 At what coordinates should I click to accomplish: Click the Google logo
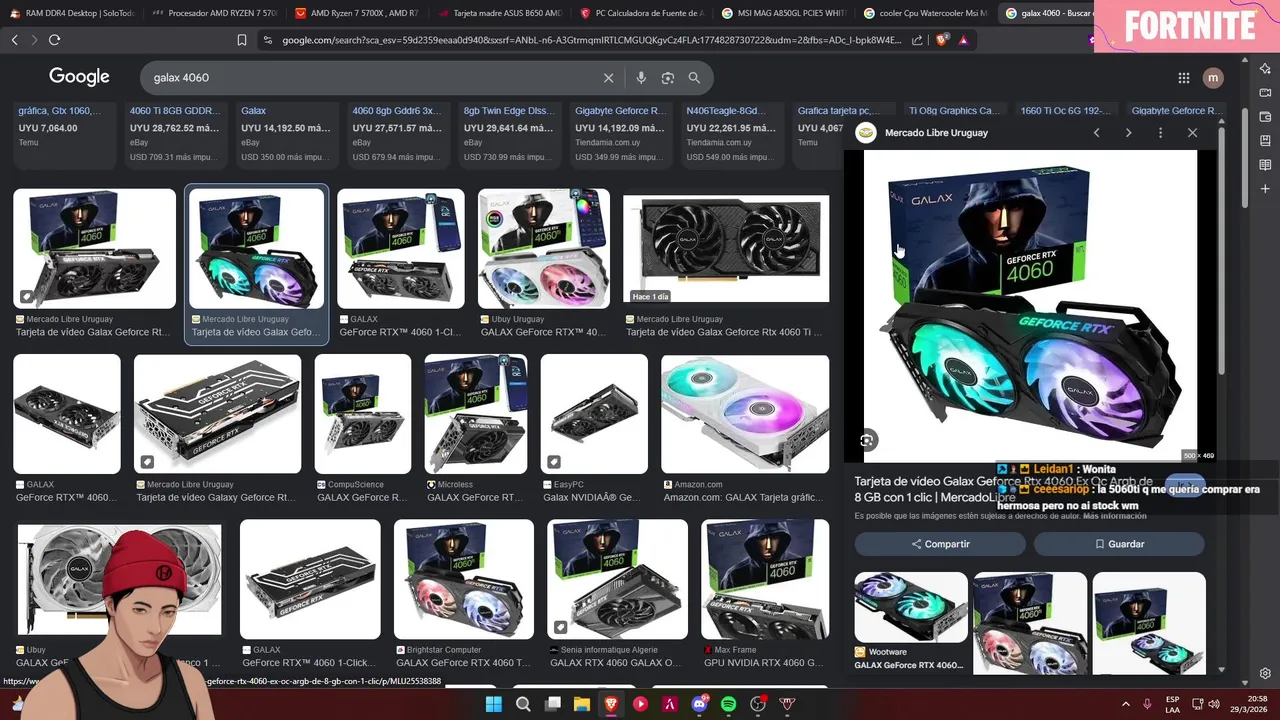(x=79, y=78)
